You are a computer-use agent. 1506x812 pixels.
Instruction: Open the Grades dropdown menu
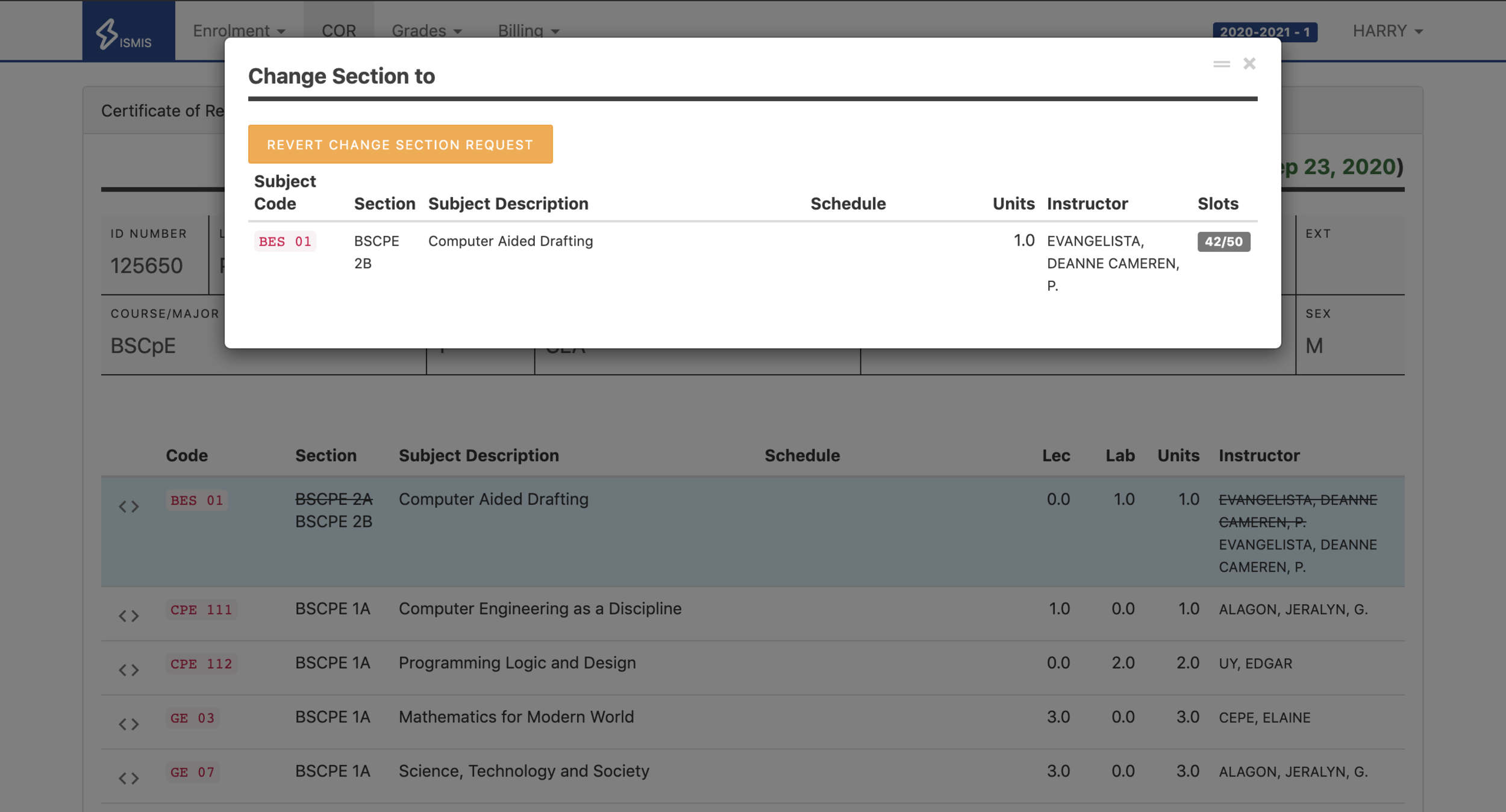(x=426, y=31)
